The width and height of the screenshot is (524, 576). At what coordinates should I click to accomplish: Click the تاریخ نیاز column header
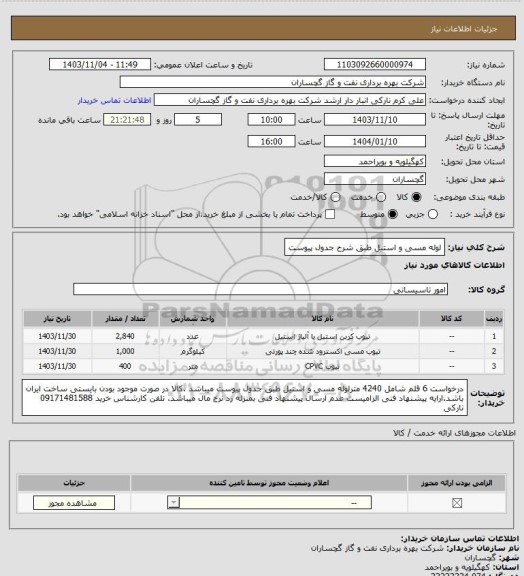click(x=57, y=319)
